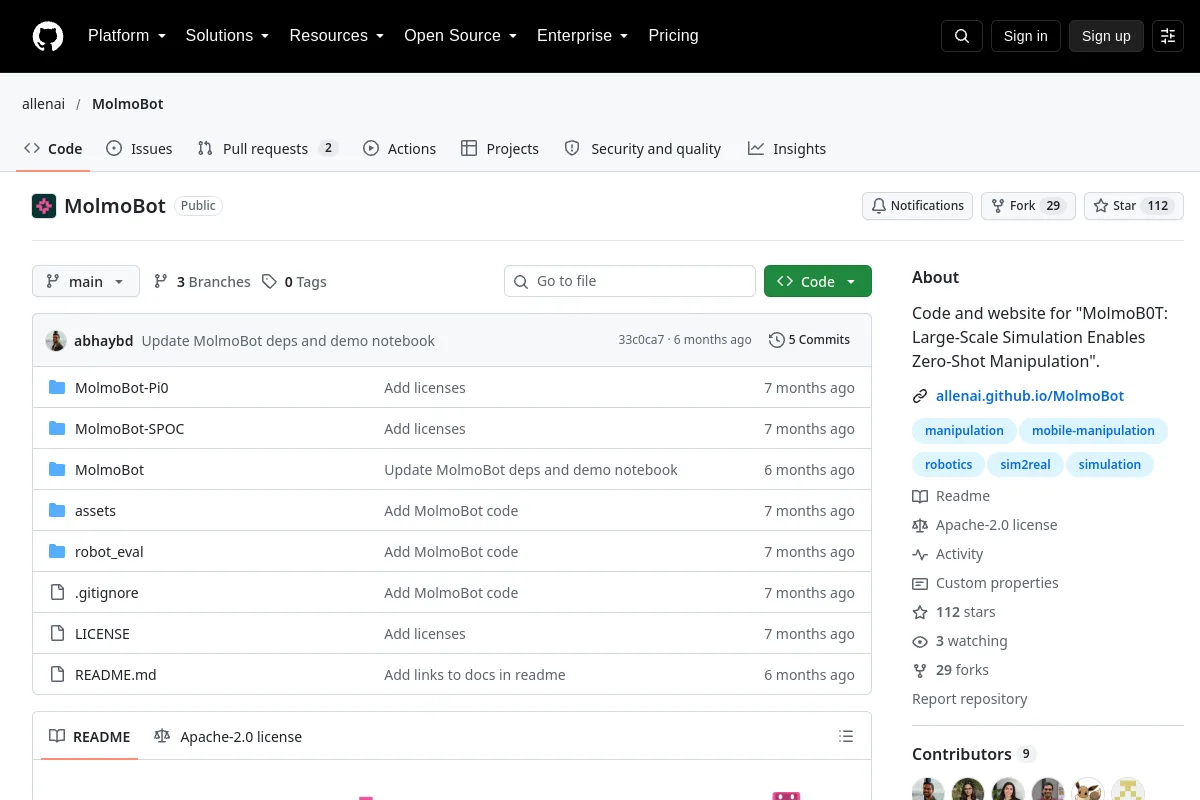Click the branch icon beside 3 Branches

point(161,282)
